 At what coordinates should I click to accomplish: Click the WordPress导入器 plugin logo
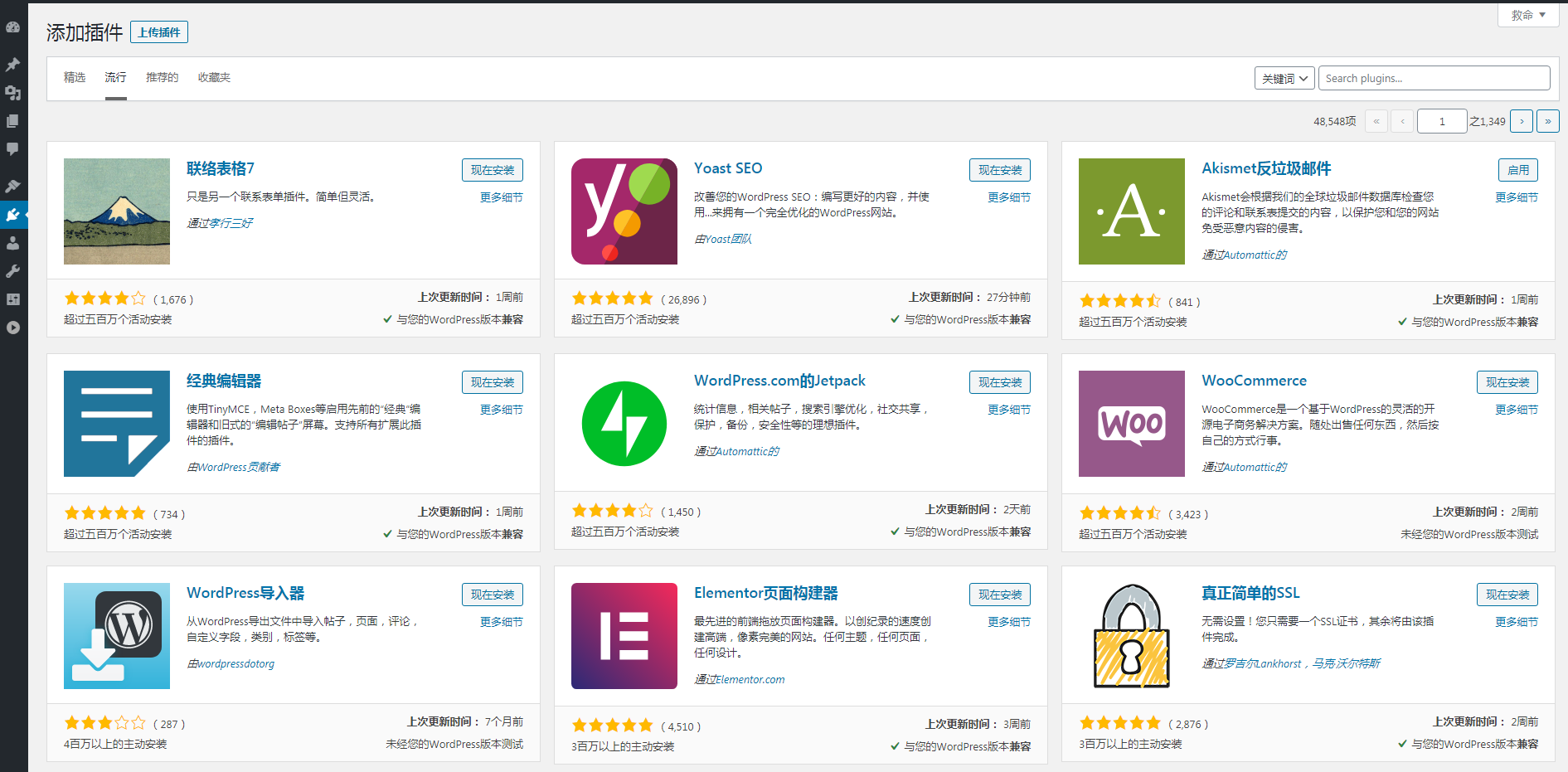coord(117,636)
